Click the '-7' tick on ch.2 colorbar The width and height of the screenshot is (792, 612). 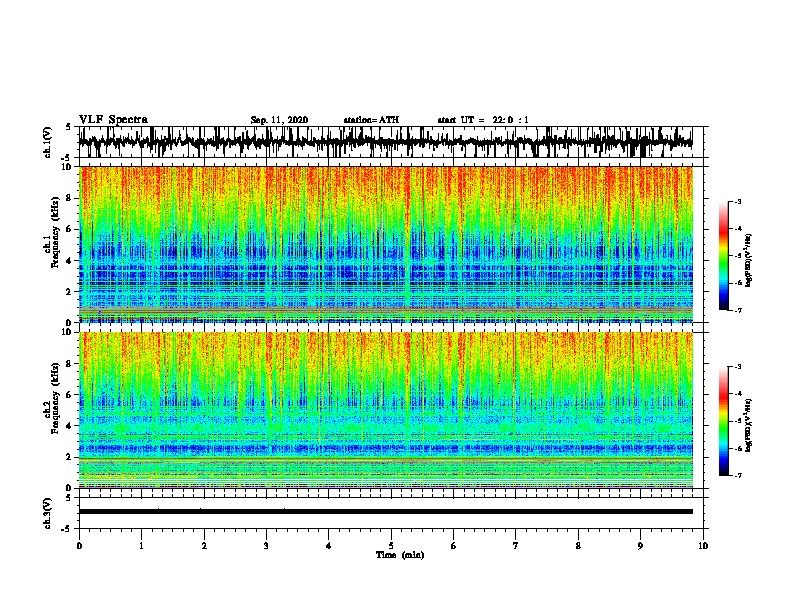coord(737,475)
